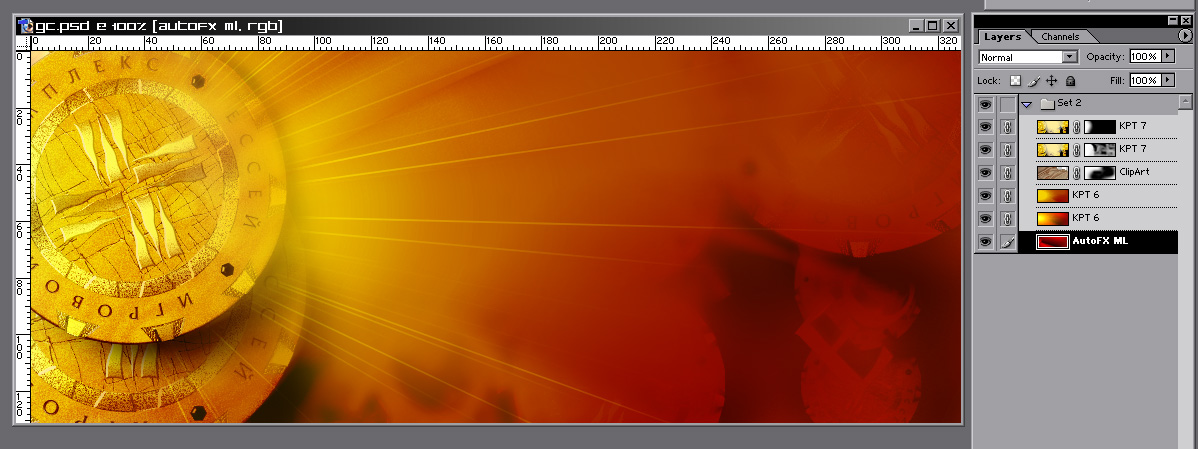Toggle the lock all padlock icon
The width and height of the screenshot is (1198, 449).
pyautogui.click(x=1070, y=80)
